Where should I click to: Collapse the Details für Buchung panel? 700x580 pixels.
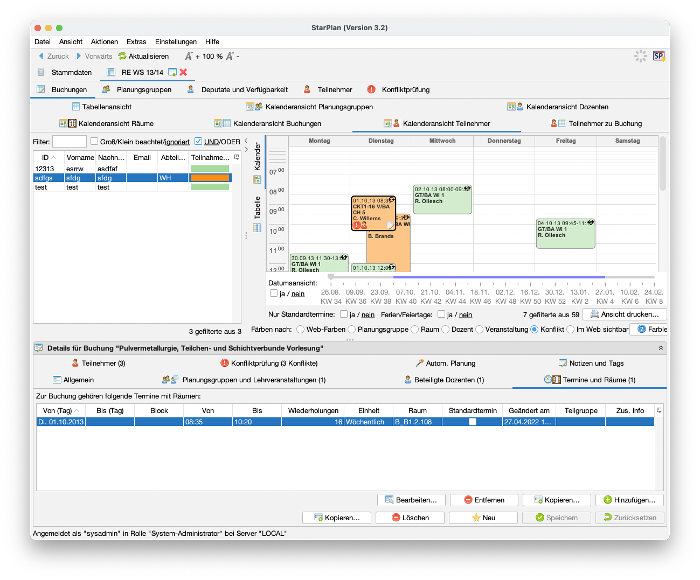click(661, 348)
